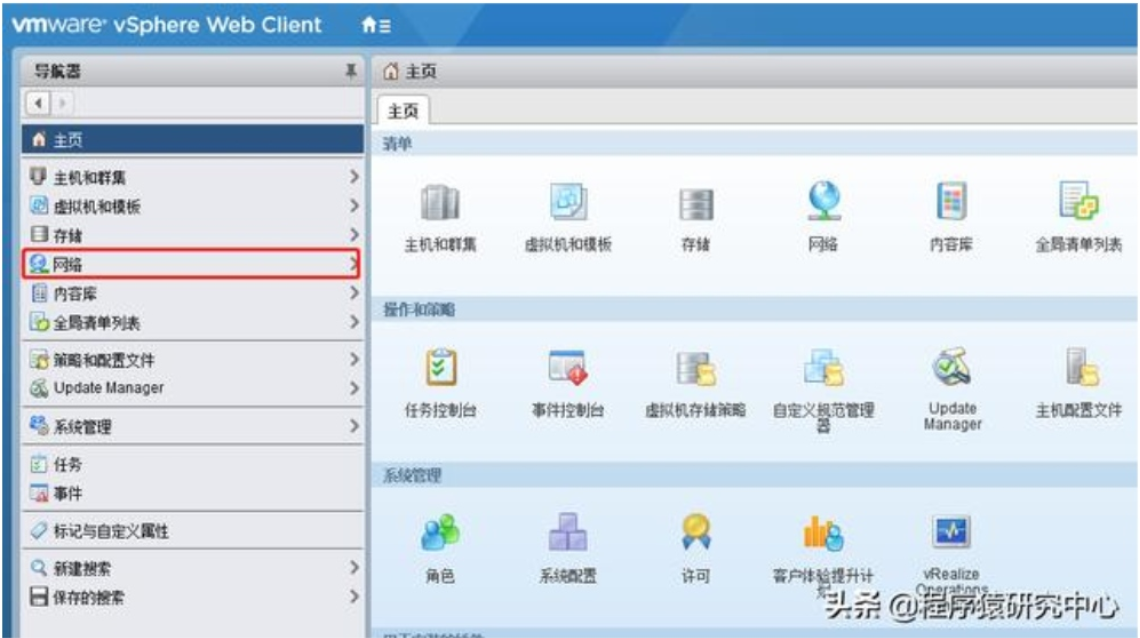Select 存储 in the navigator list
This screenshot has height=638, width=1140.
[x=193, y=235]
